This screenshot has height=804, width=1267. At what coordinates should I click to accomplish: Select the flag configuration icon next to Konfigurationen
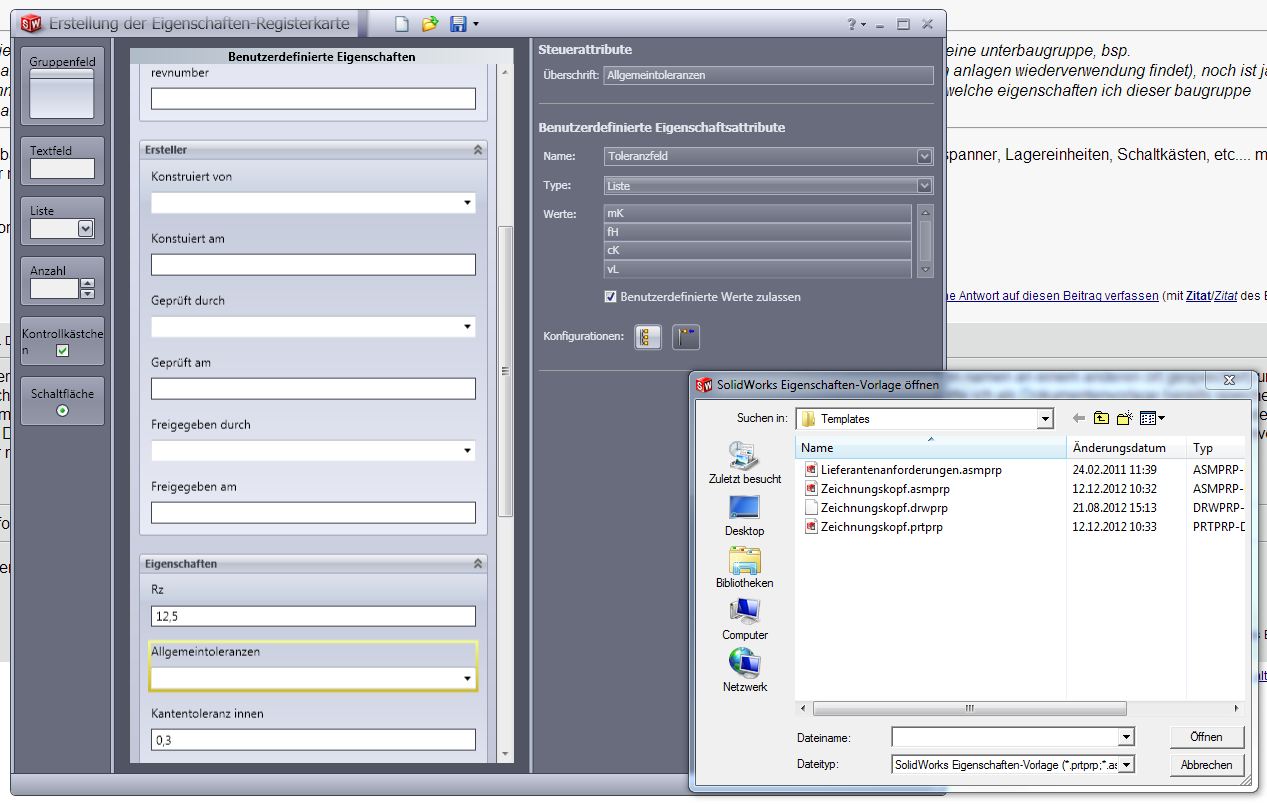686,337
